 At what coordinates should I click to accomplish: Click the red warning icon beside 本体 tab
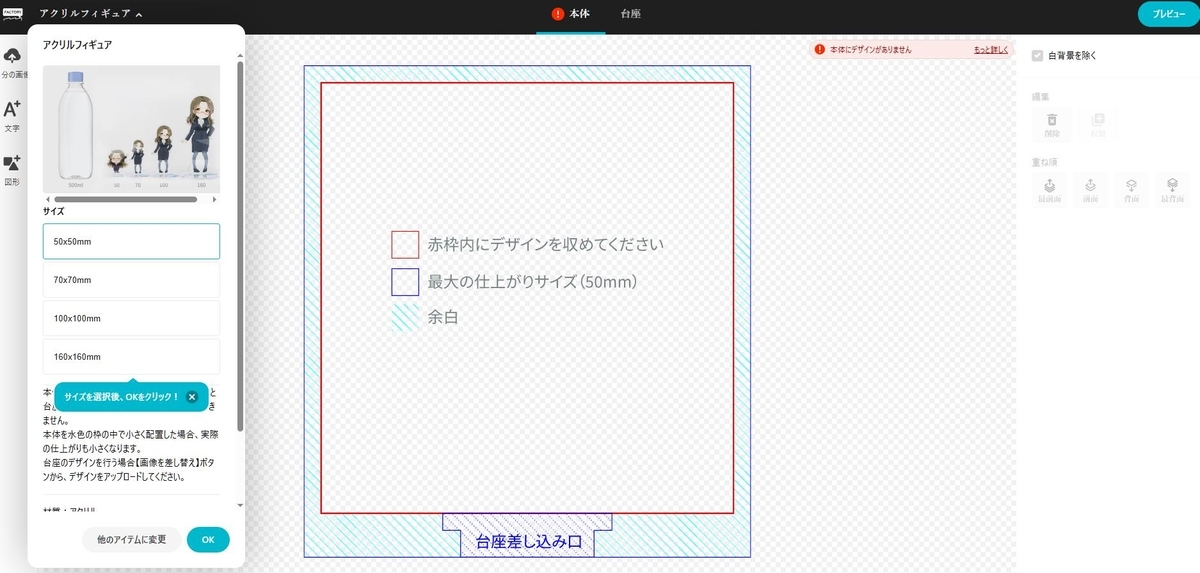point(558,14)
